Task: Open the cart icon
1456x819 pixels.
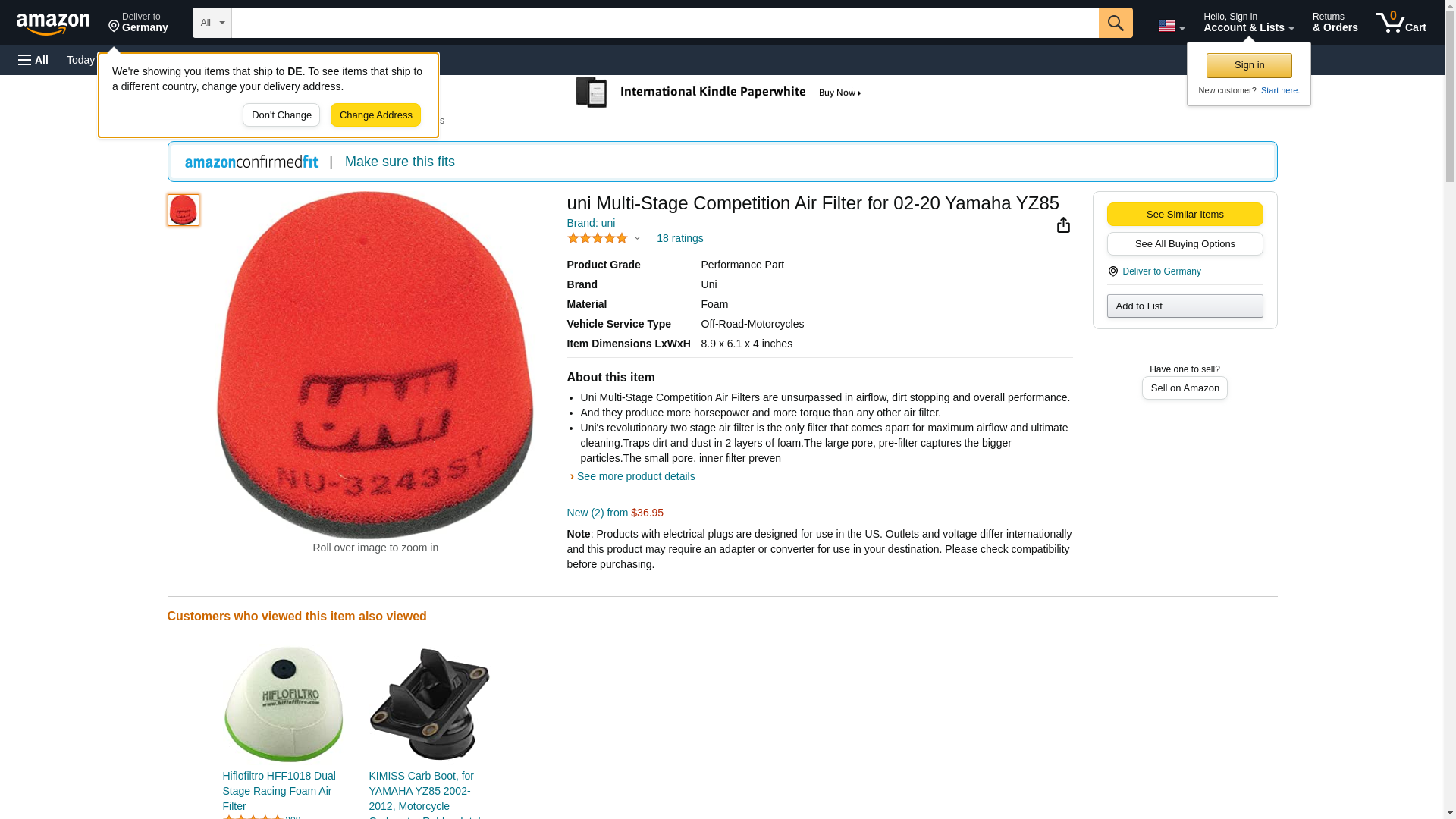Action: [1401, 23]
